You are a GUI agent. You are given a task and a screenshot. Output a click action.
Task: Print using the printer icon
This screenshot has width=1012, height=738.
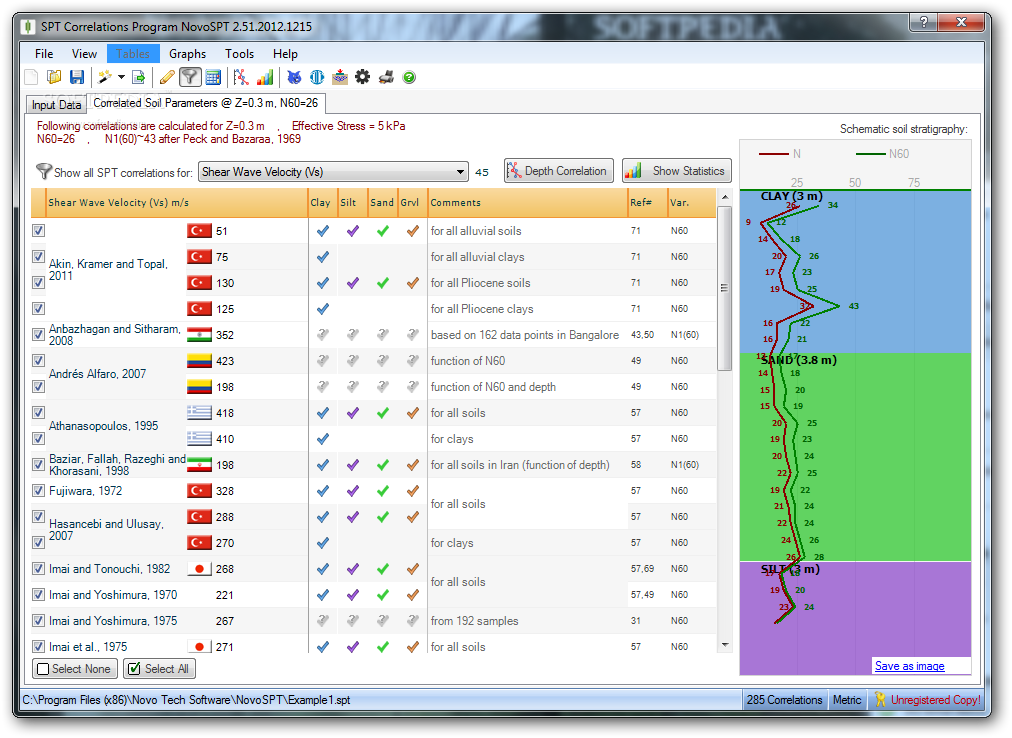(x=386, y=77)
